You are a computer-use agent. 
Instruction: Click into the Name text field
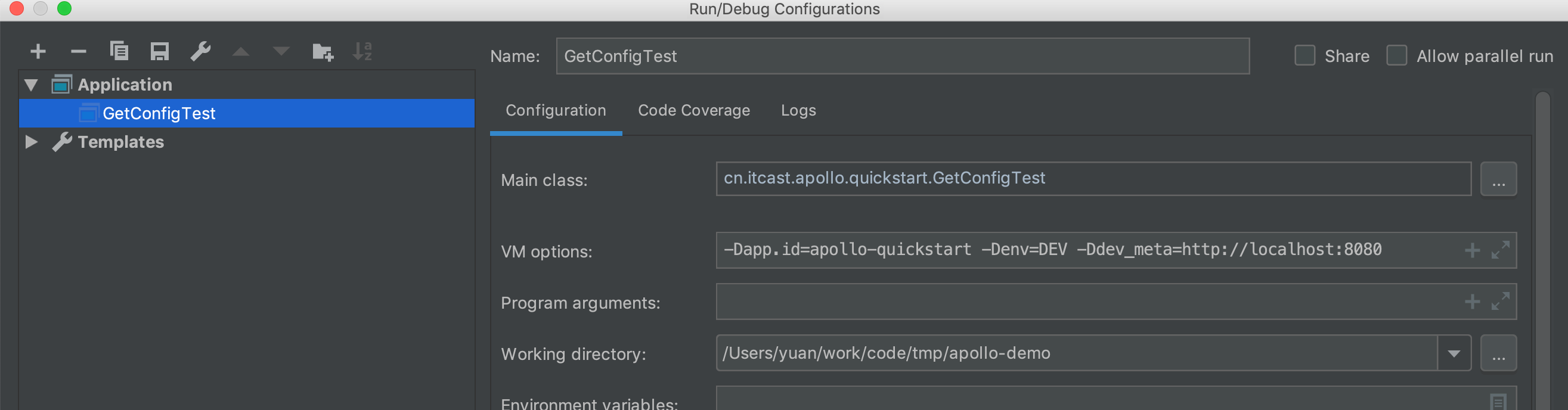(x=901, y=57)
